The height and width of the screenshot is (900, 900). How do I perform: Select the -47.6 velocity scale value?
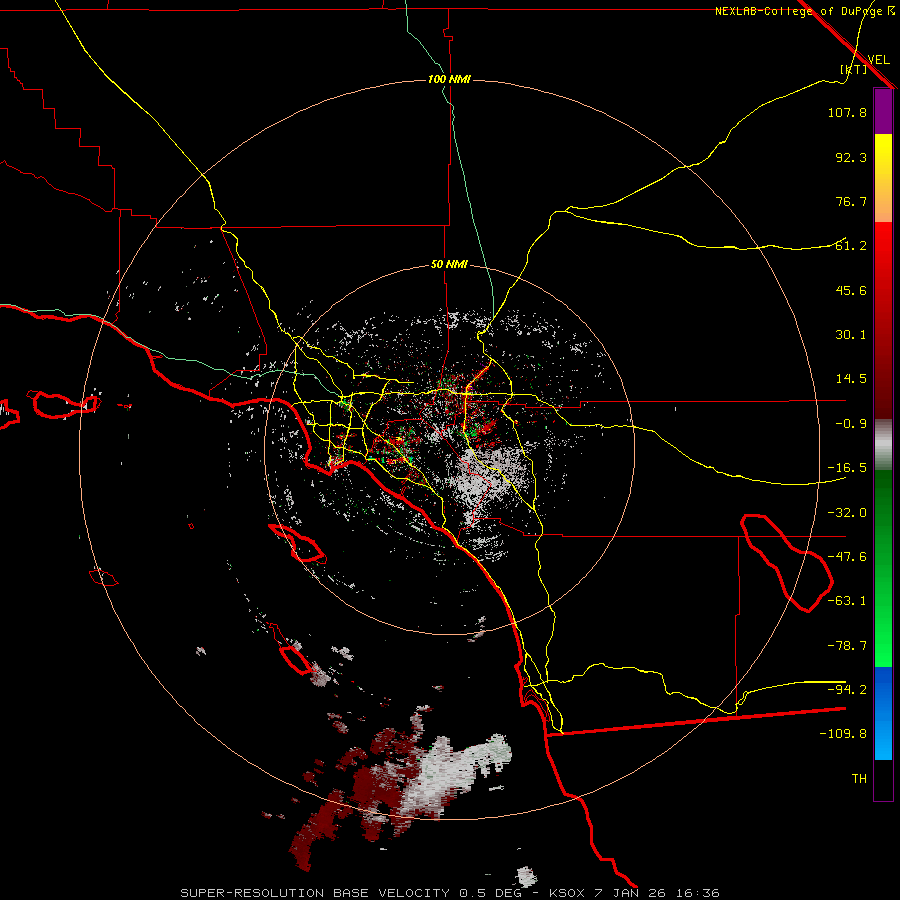847,557
